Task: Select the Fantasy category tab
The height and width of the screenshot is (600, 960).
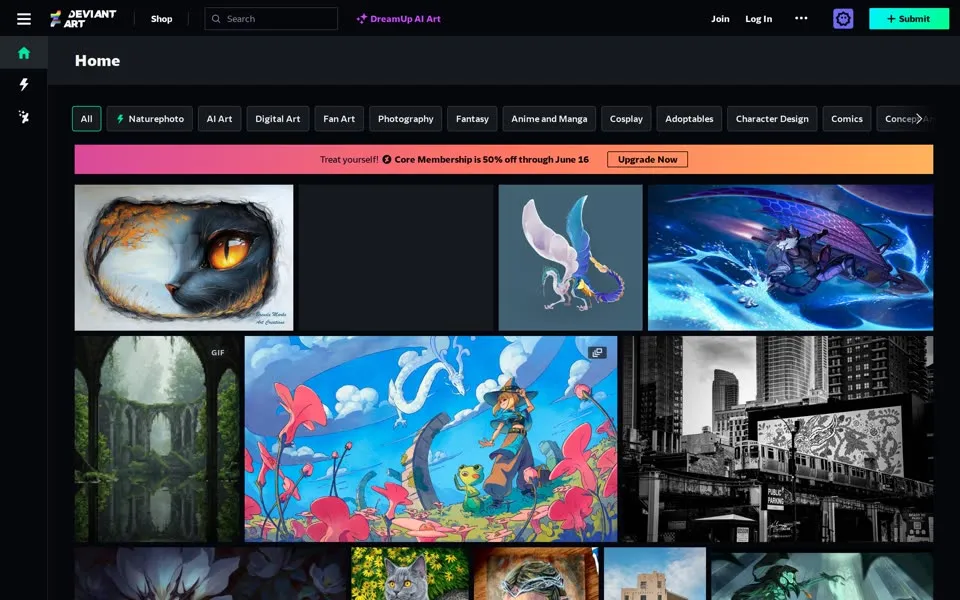Action: (x=472, y=119)
